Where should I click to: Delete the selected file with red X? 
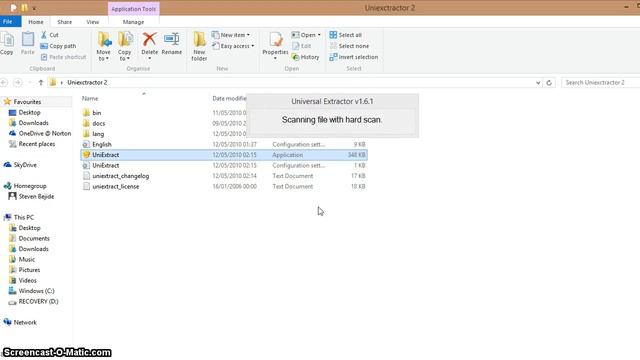[x=149, y=46]
